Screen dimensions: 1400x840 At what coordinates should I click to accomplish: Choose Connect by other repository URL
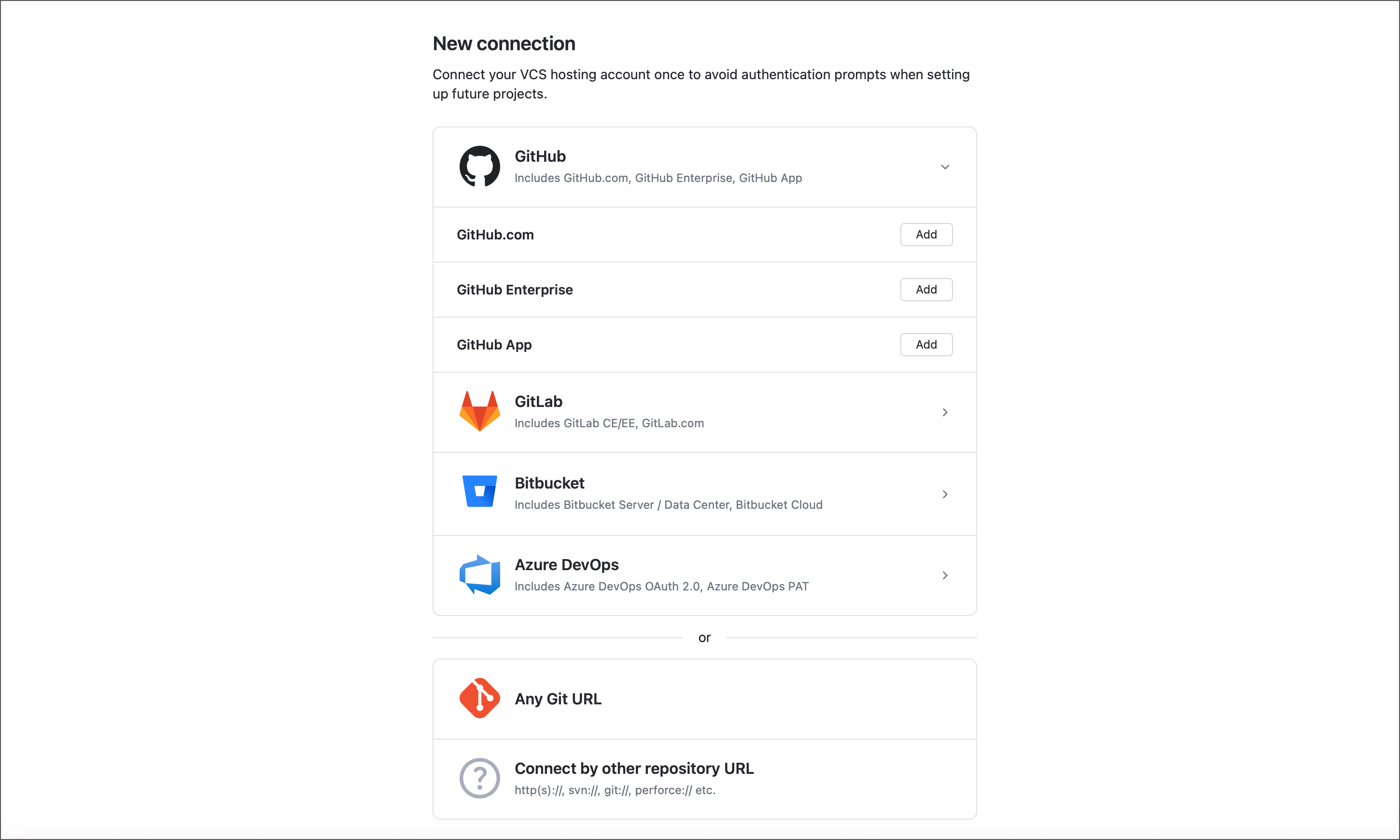pyautogui.click(x=634, y=768)
